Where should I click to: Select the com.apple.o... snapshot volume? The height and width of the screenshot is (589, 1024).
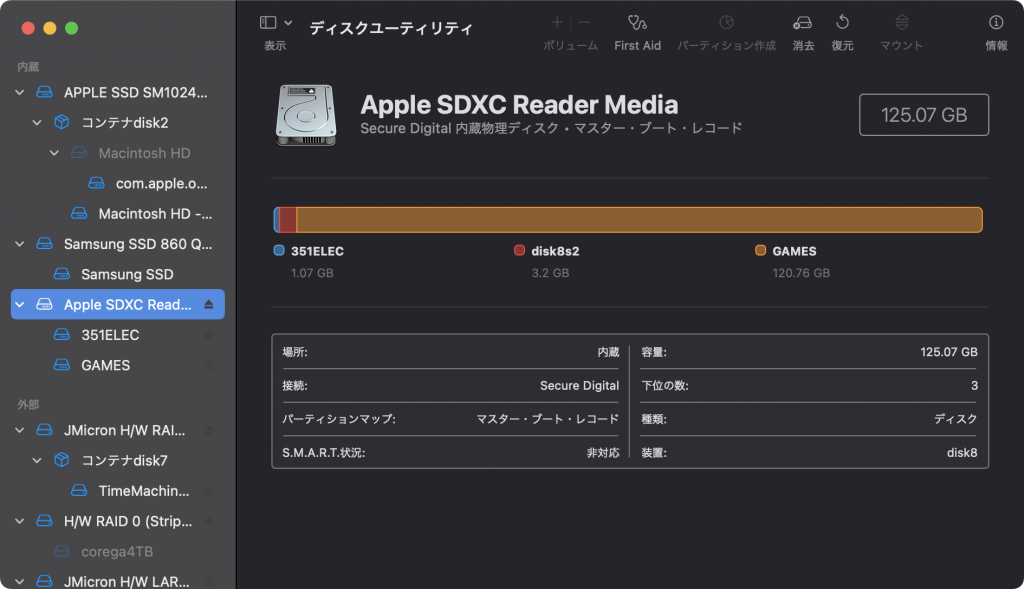click(x=161, y=183)
